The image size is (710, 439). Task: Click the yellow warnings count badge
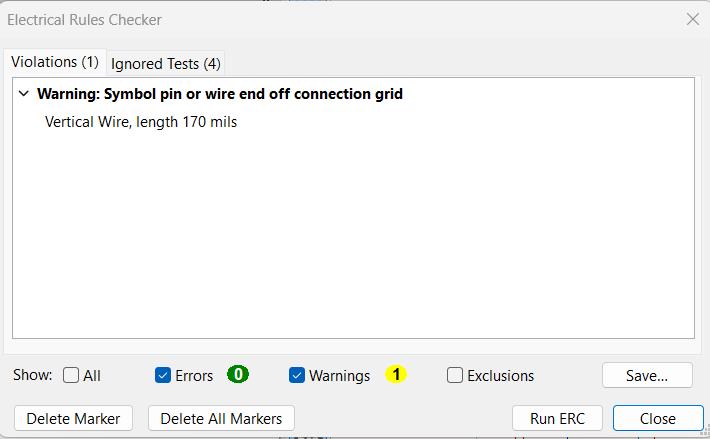[396, 374]
